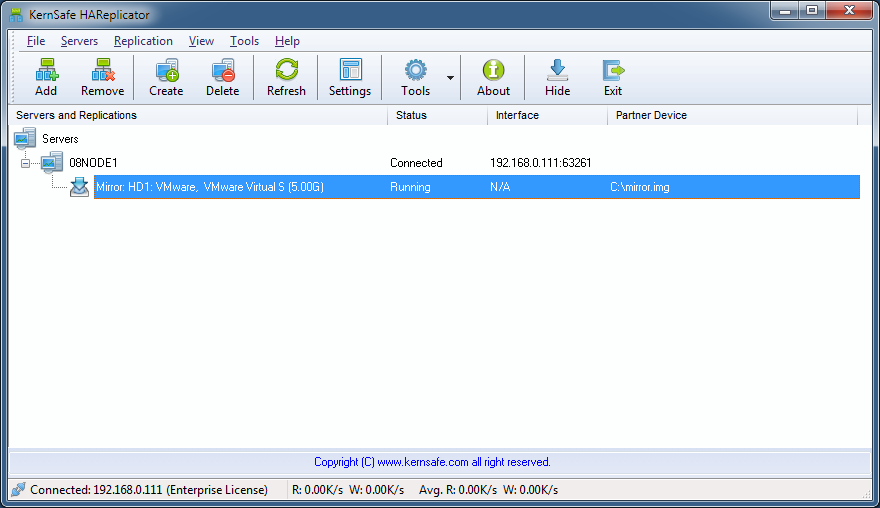Click the KernSafe app icon in title bar
The width and height of the screenshot is (880, 508).
coord(16,15)
